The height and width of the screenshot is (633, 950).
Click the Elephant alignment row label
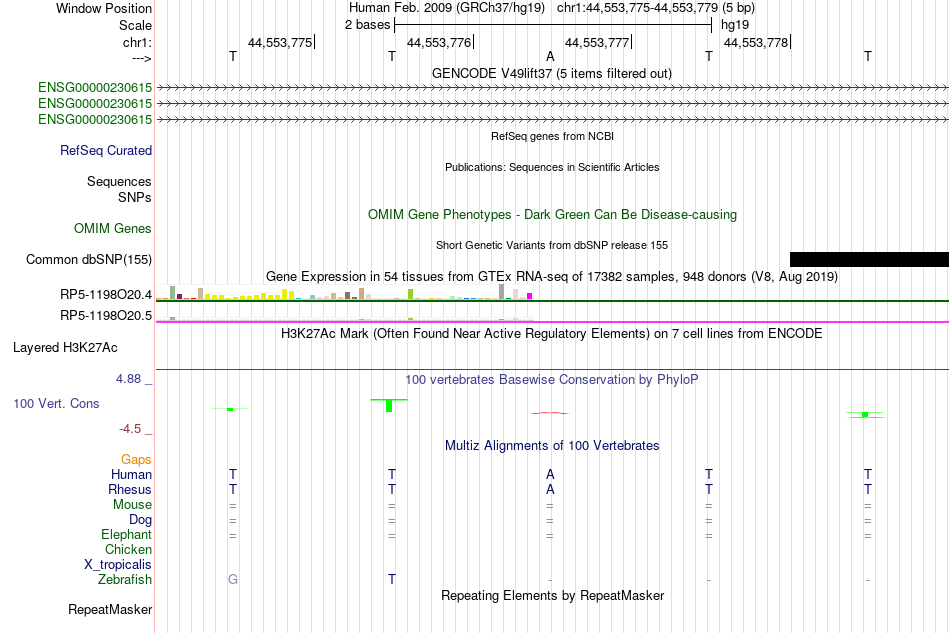point(126,534)
